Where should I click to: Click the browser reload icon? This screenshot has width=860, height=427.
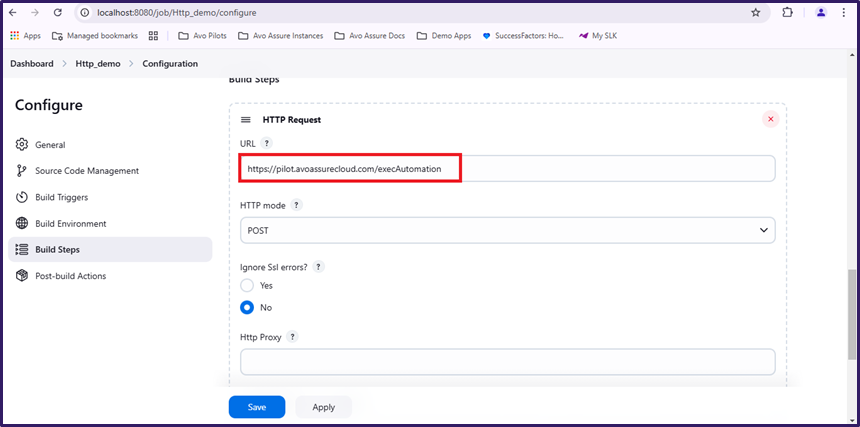[57, 13]
